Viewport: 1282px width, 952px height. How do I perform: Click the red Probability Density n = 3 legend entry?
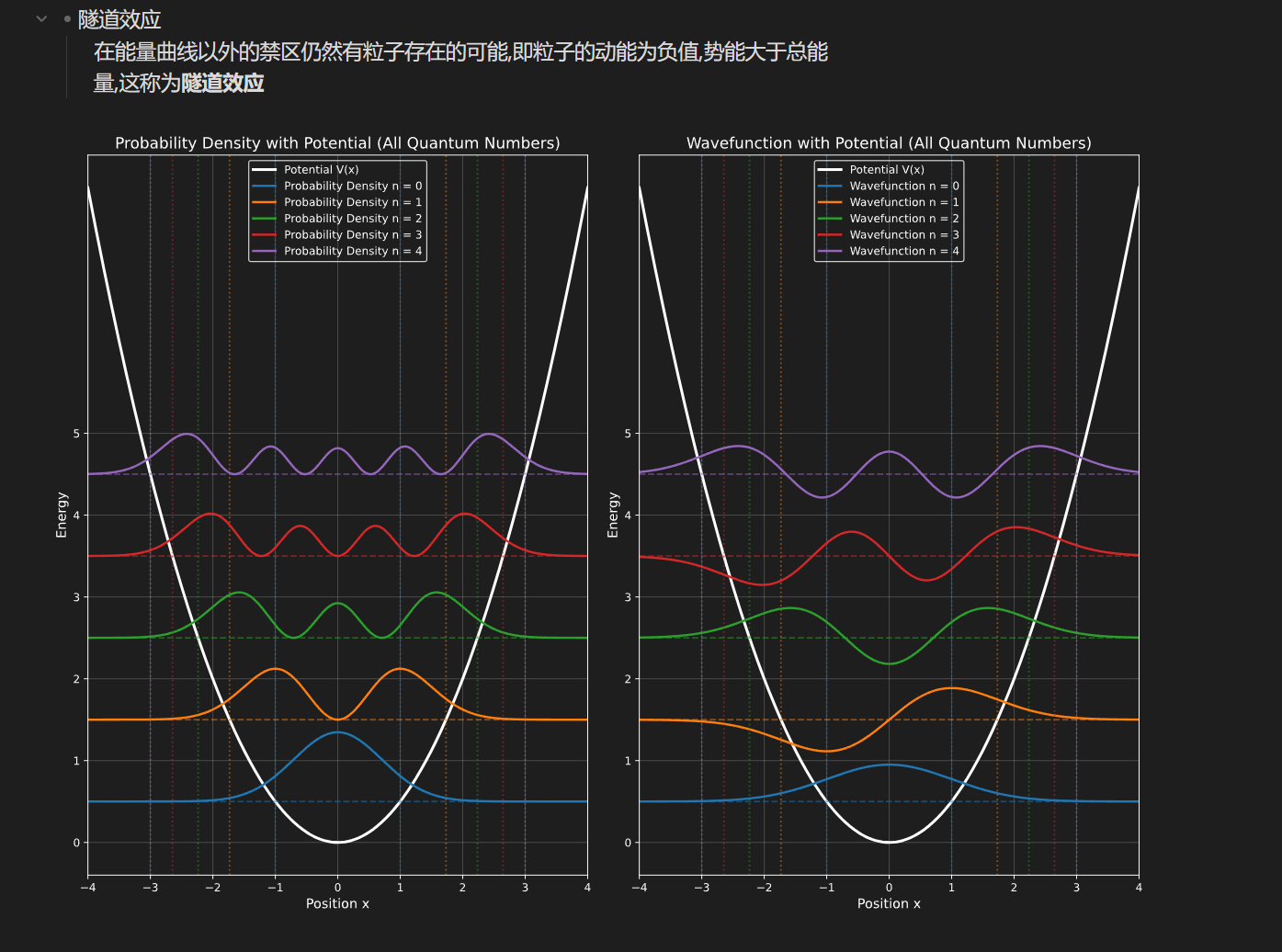tap(352, 235)
